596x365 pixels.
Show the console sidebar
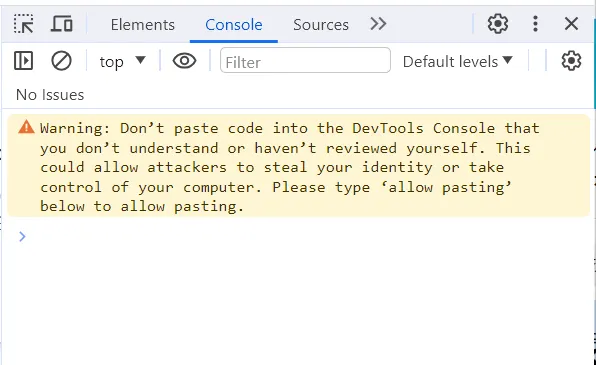pos(24,61)
